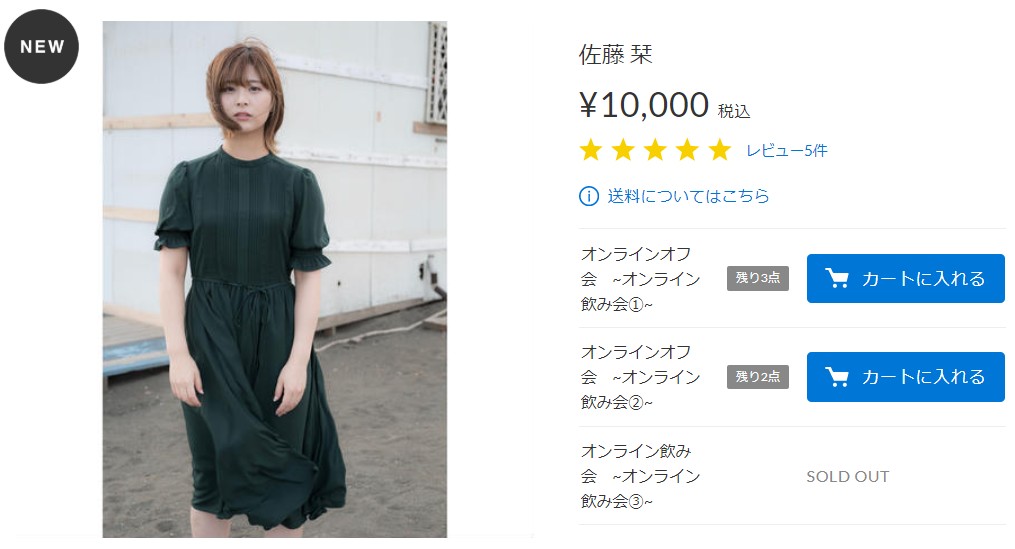1015x549 pixels.
Task: Click the second yellow rating star
Action: point(623,150)
